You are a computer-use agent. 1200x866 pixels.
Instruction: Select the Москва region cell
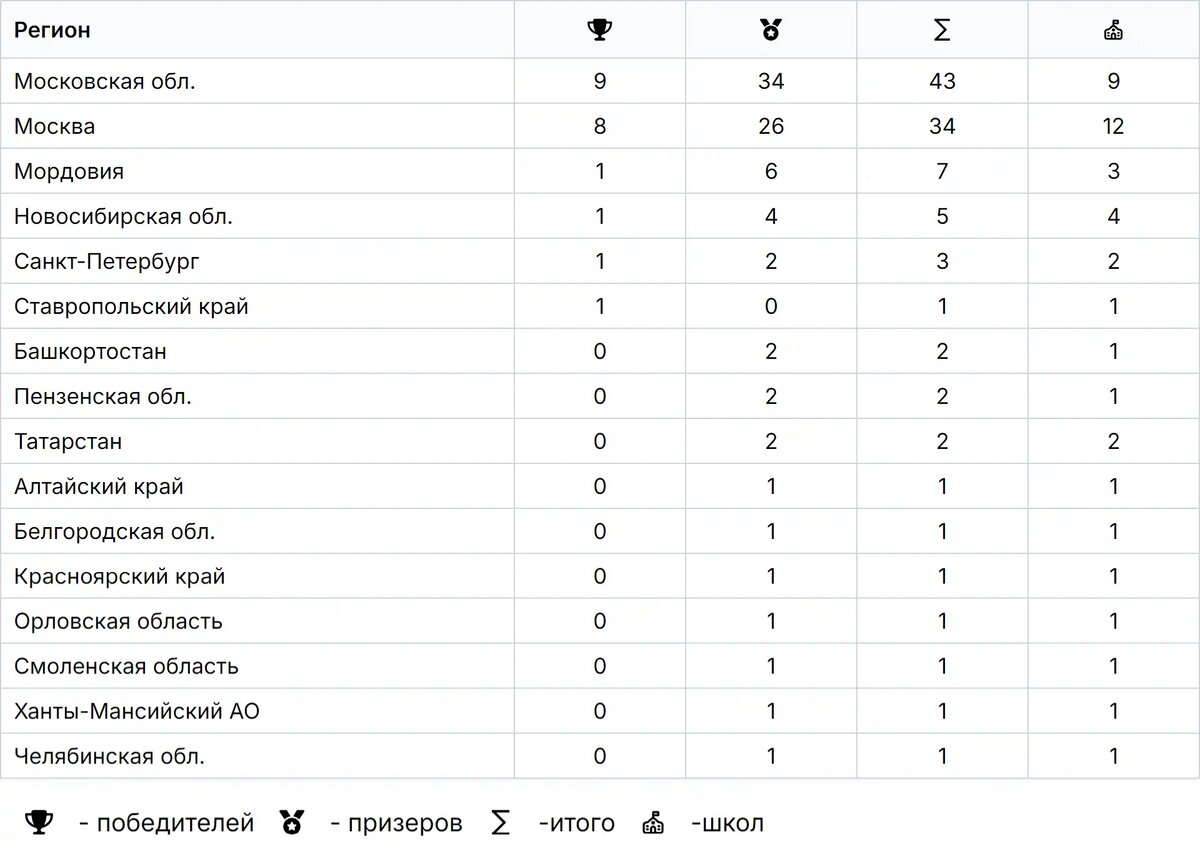click(x=257, y=126)
